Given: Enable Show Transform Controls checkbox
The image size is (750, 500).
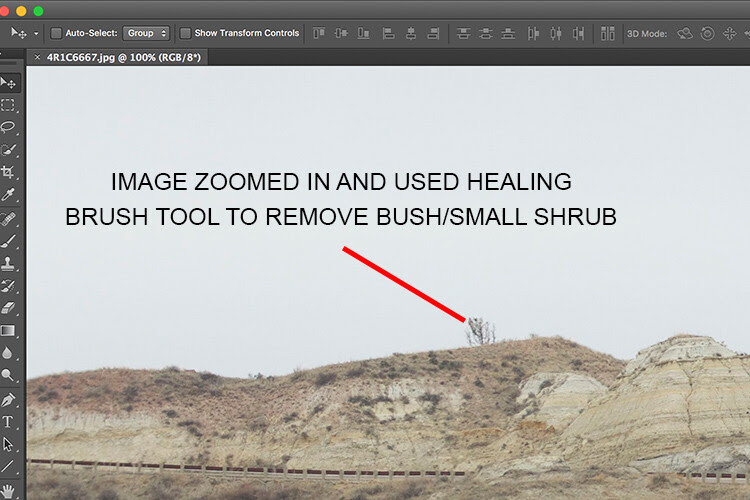Looking at the screenshot, I should [185, 33].
